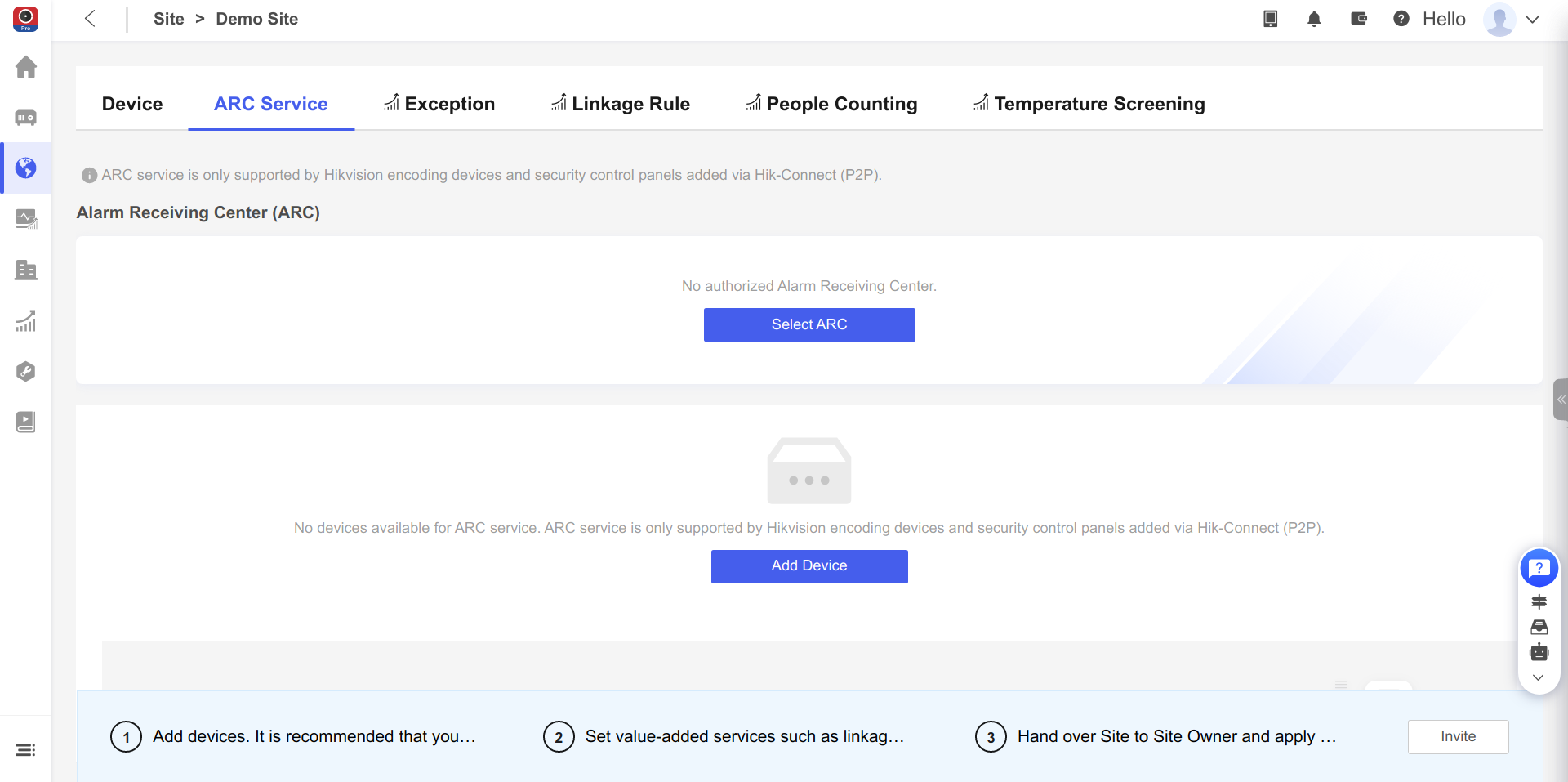Open the wallet payment icon

click(1358, 19)
